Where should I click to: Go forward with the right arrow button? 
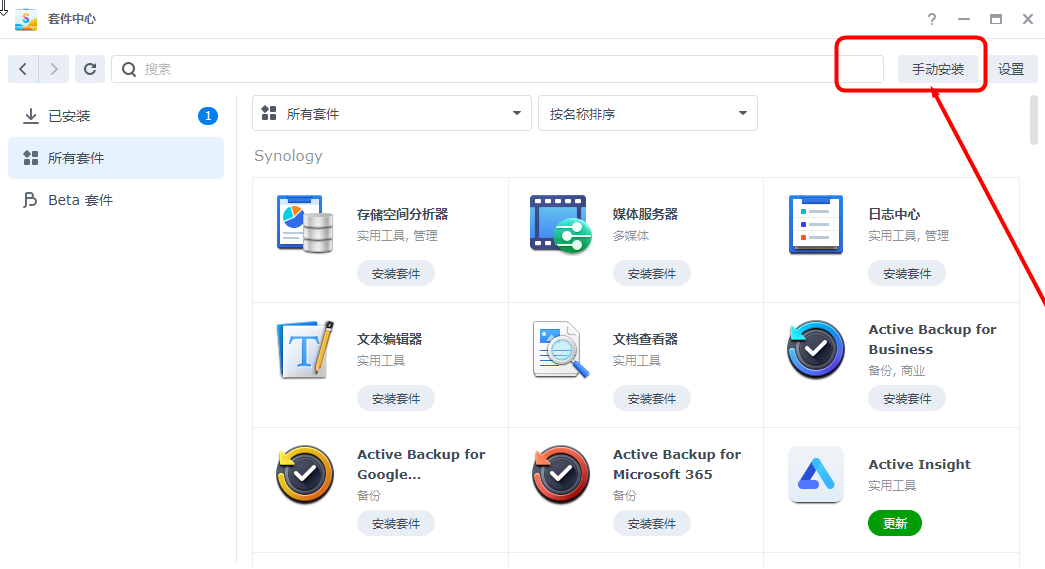click(x=54, y=69)
